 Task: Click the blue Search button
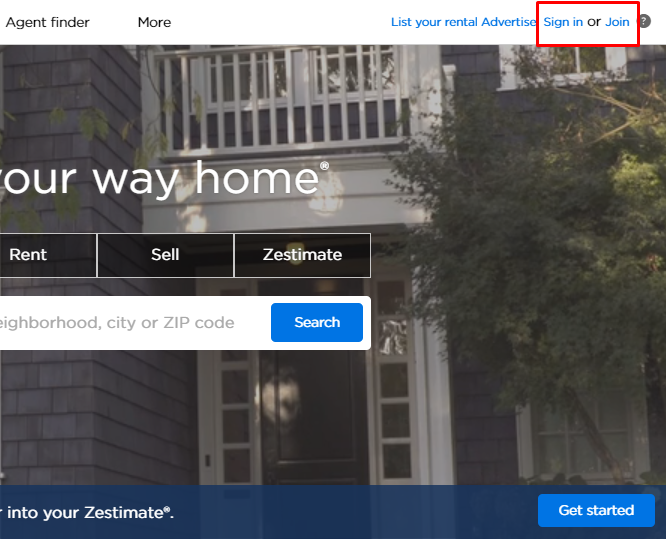pyautogui.click(x=317, y=322)
